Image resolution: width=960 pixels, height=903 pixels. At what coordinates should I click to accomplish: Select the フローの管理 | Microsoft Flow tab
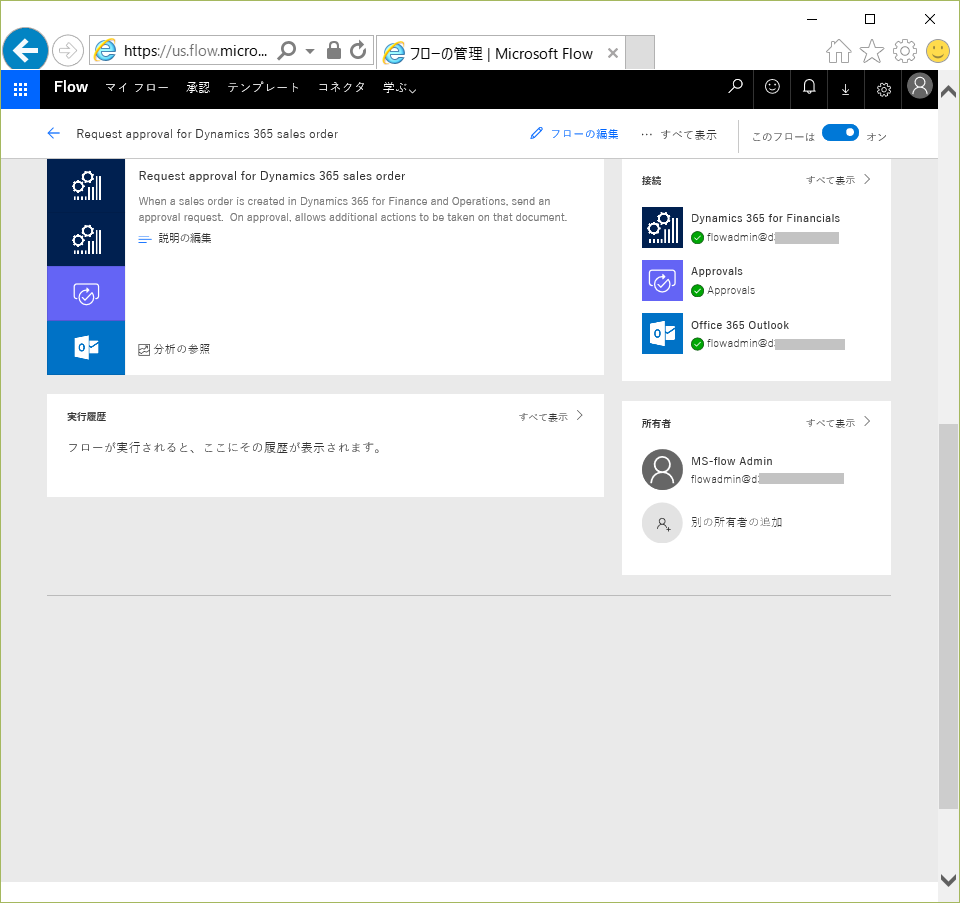(x=501, y=53)
